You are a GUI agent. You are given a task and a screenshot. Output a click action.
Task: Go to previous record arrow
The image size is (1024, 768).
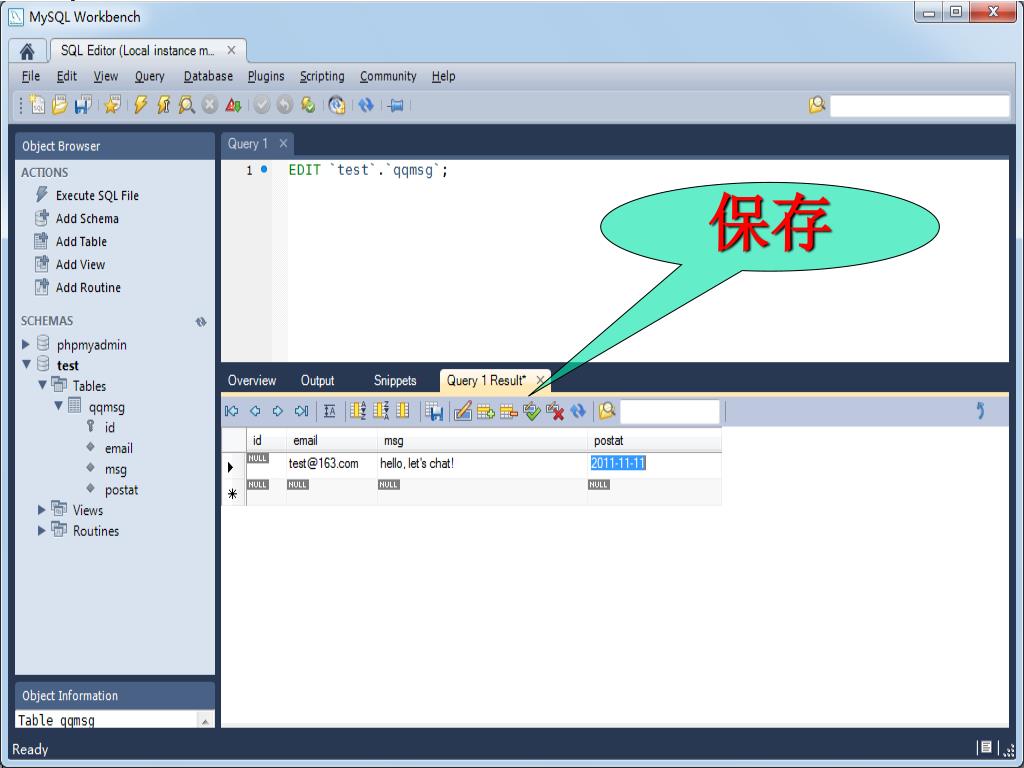coord(255,411)
